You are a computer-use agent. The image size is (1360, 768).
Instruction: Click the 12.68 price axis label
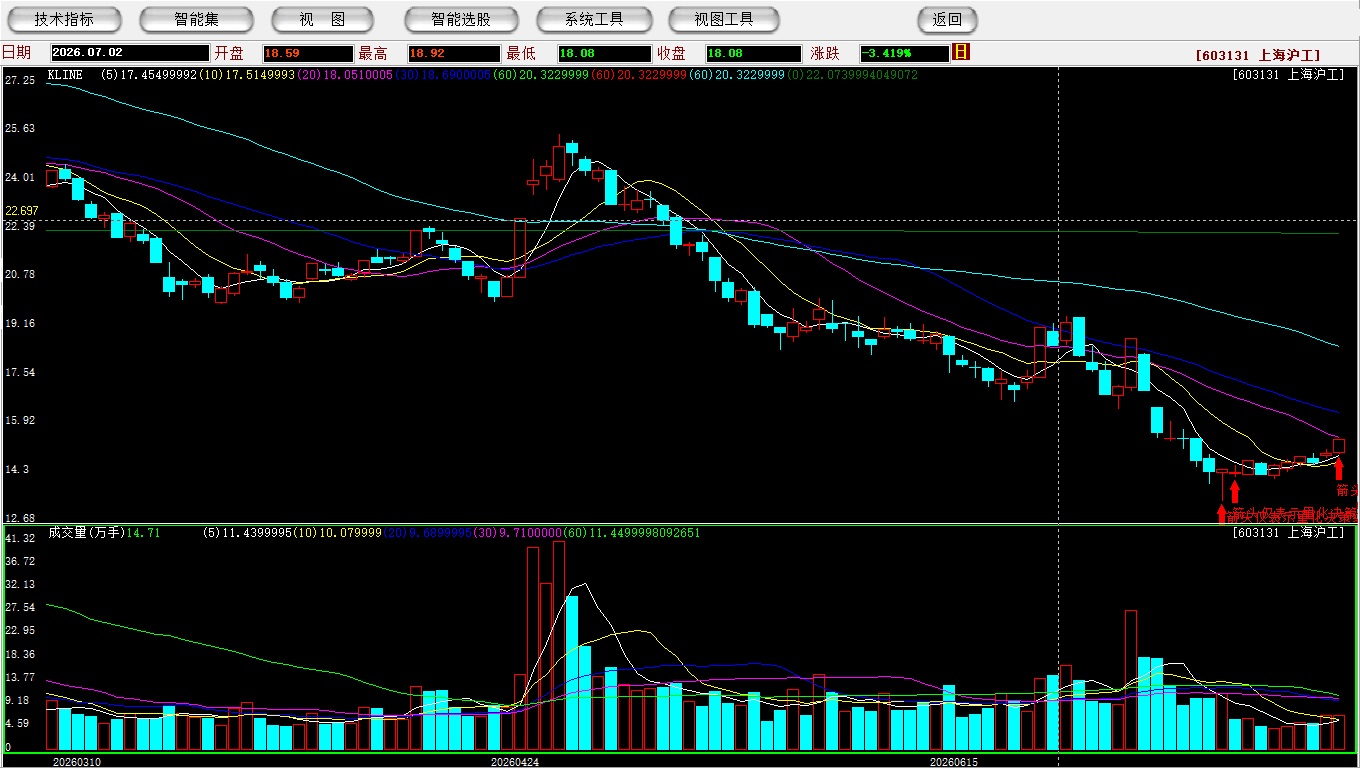point(20,518)
